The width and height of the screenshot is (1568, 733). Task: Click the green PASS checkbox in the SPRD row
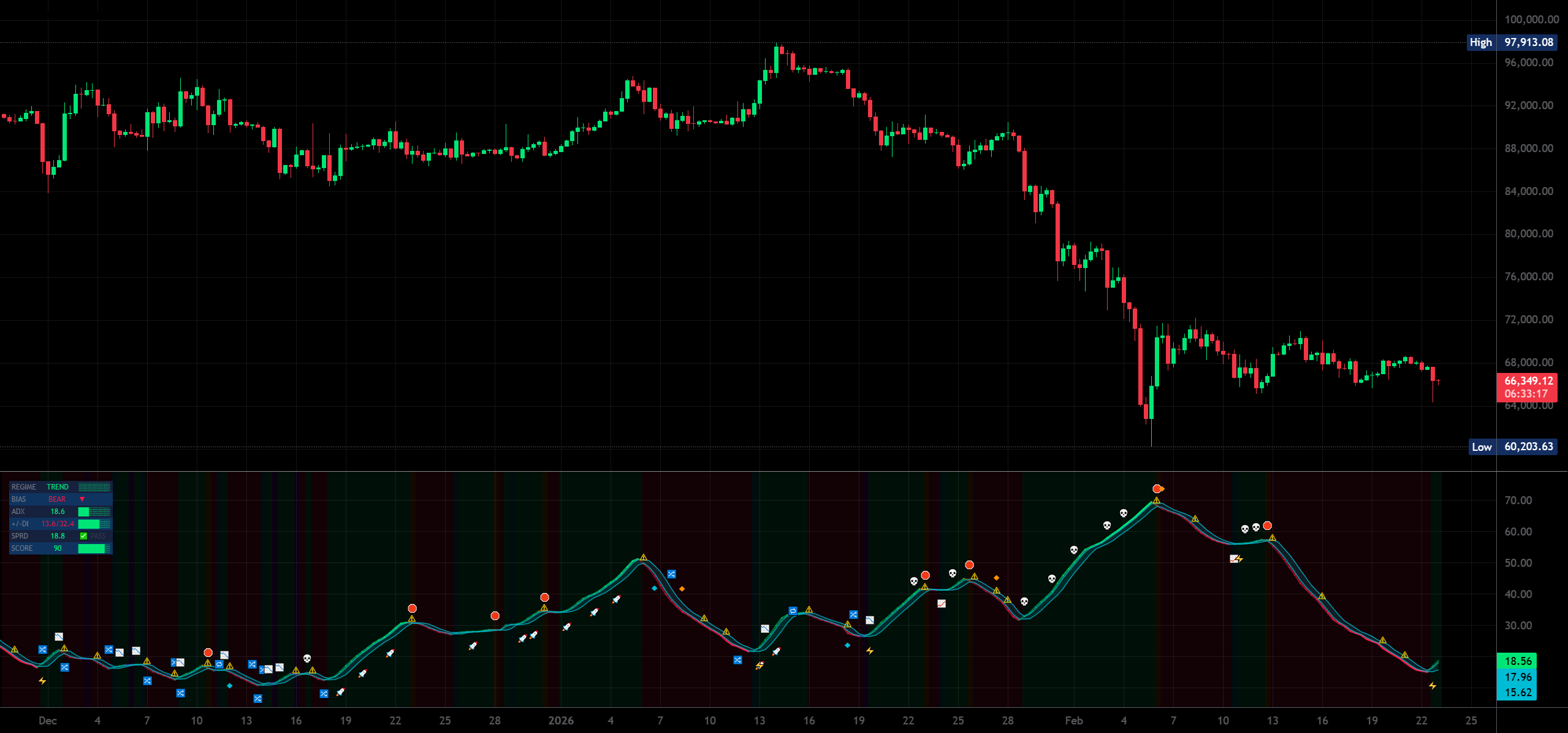click(83, 536)
